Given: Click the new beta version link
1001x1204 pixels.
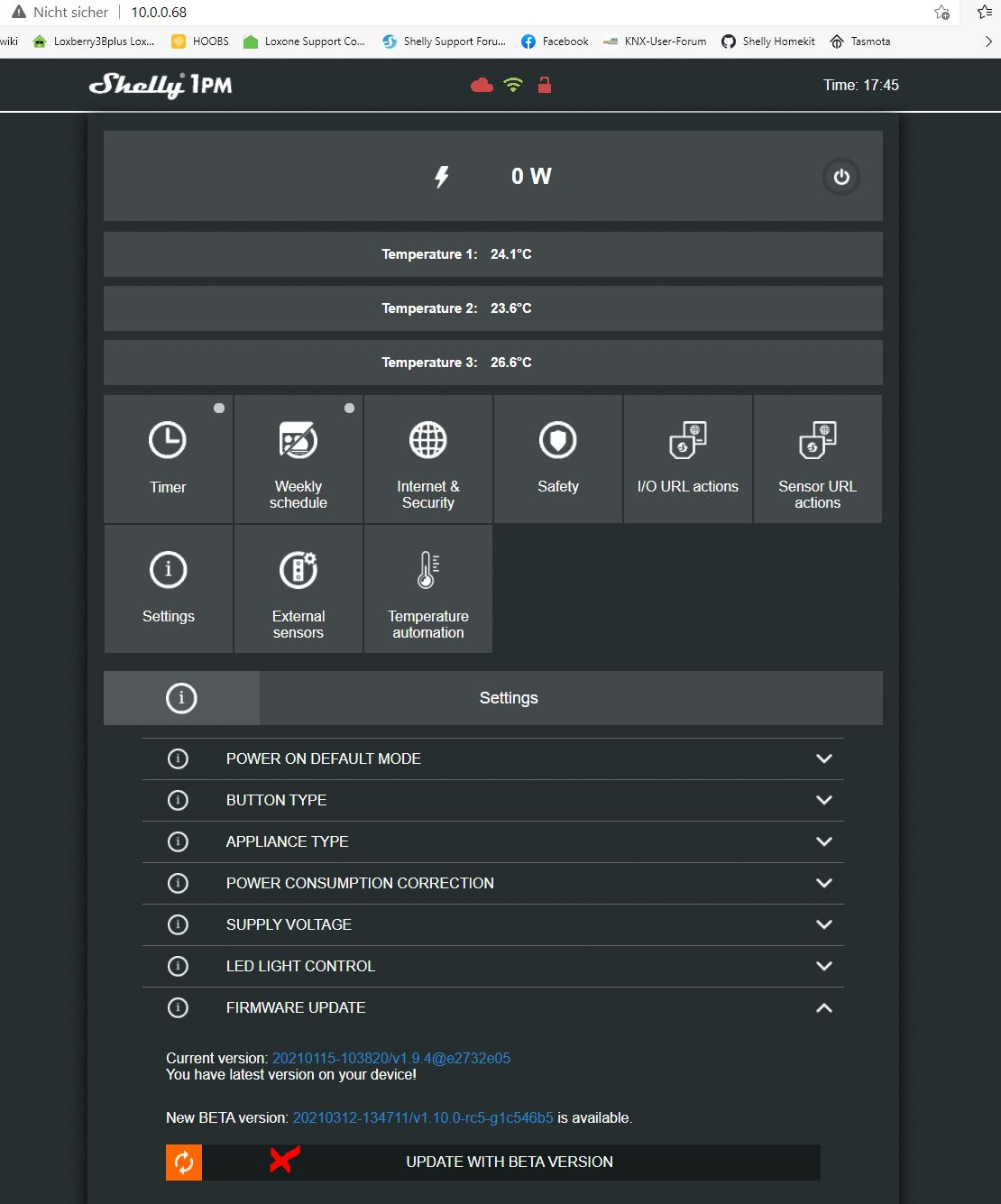Looking at the screenshot, I should coord(422,1117).
